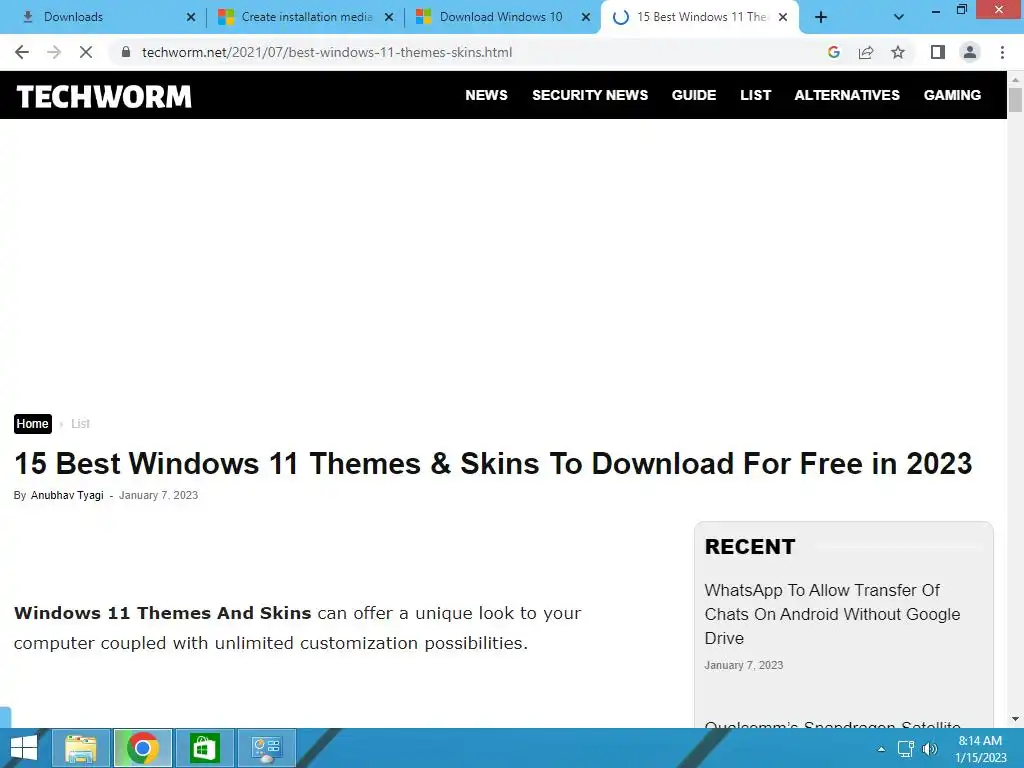Image resolution: width=1024 pixels, height=768 pixels.
Task: Open the LIST menu item
Action: 756,95
